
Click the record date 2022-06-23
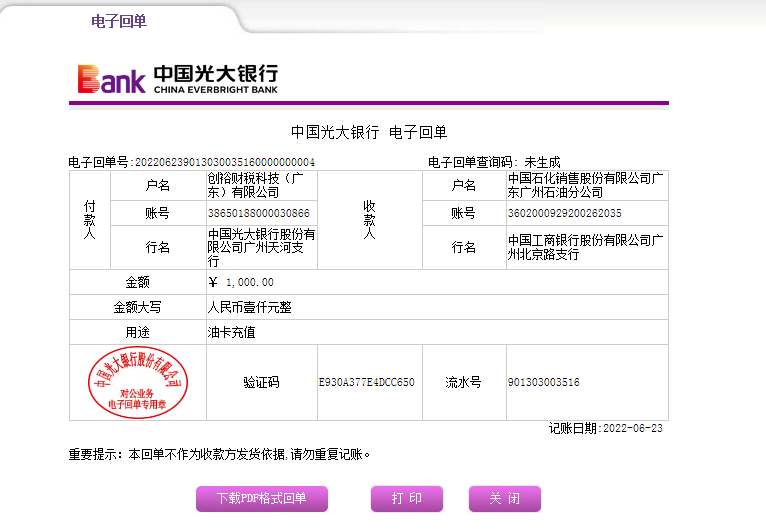click(633, 428)
